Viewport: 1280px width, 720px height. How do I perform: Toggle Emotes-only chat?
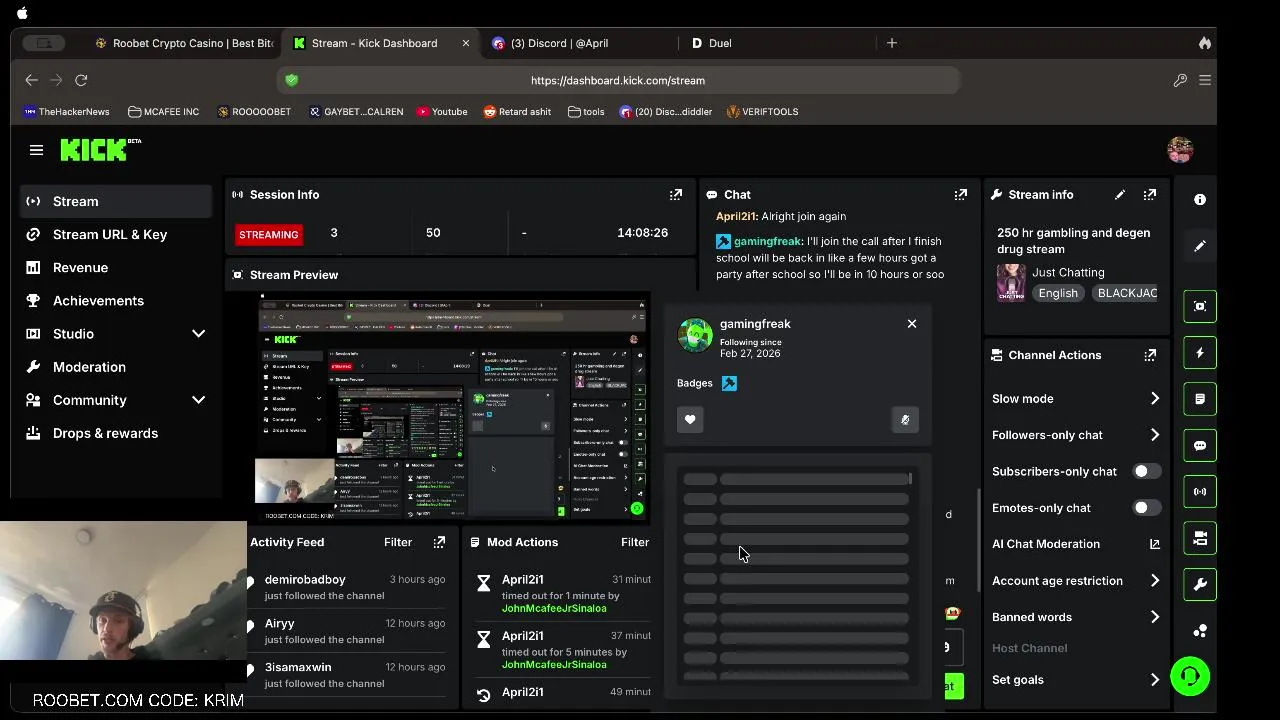[1147, 508]
